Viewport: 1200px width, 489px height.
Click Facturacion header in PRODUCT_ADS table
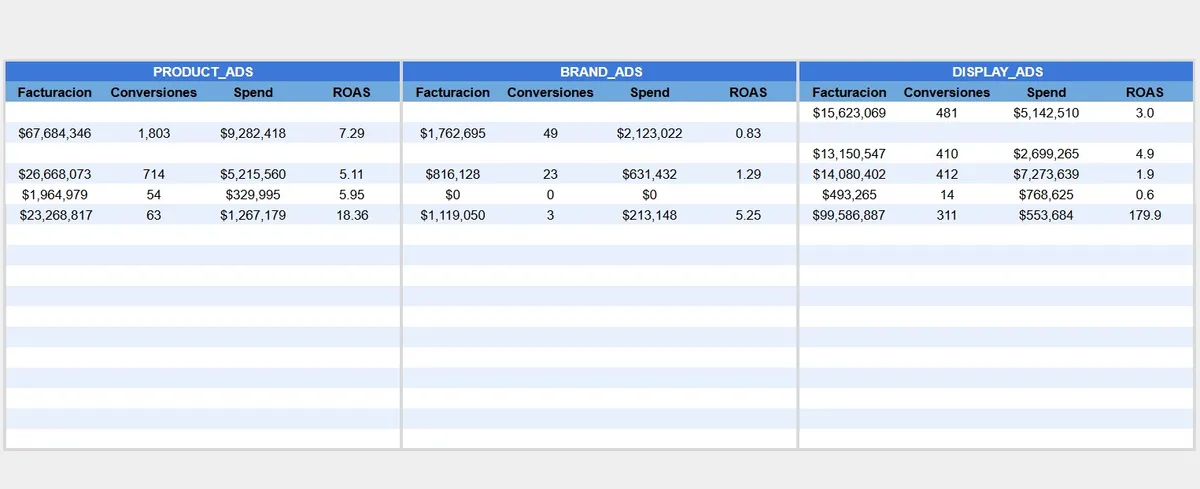pos(55,92)
